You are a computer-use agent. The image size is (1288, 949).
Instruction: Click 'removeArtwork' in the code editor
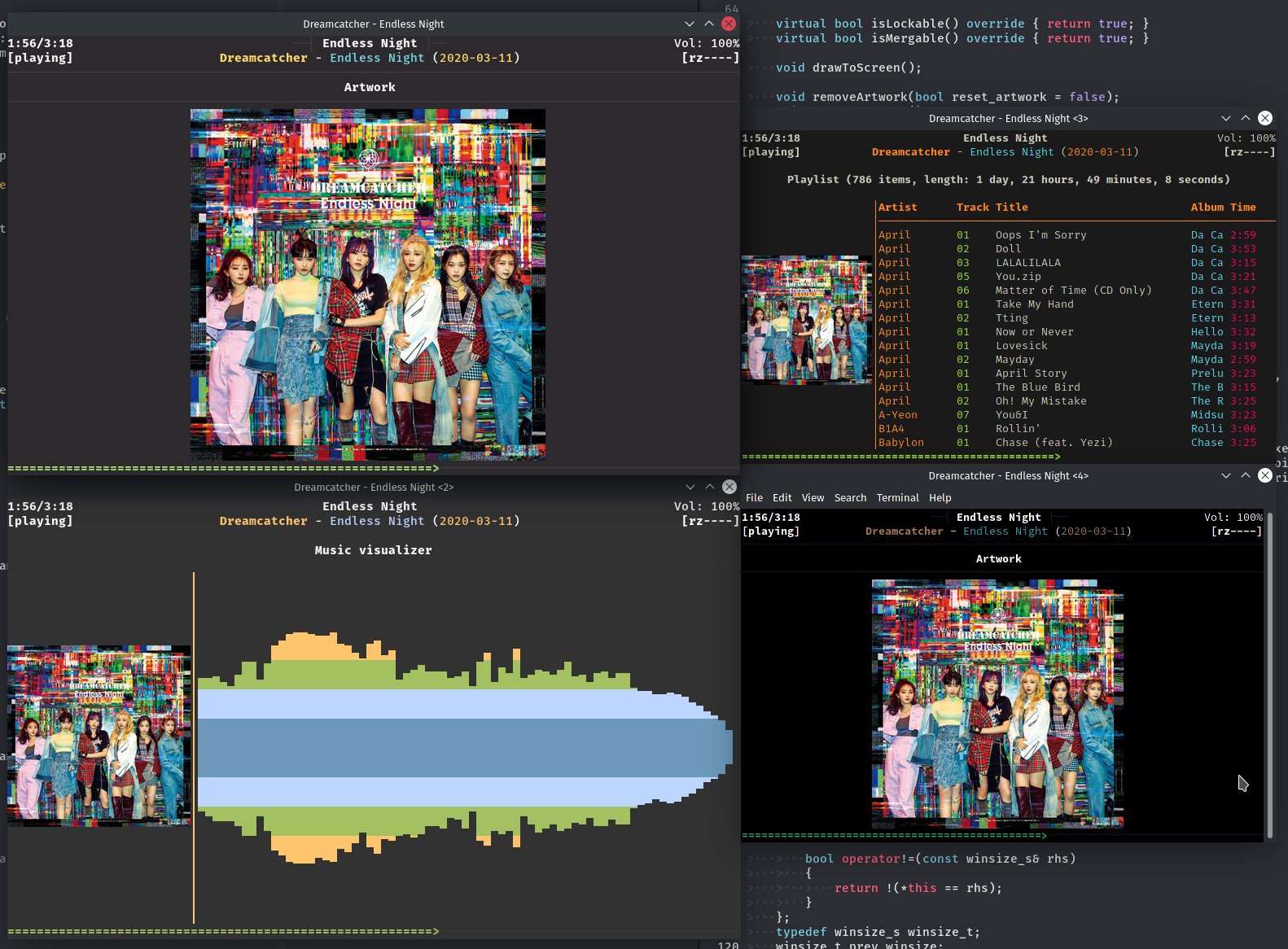[x=860, y=97]
